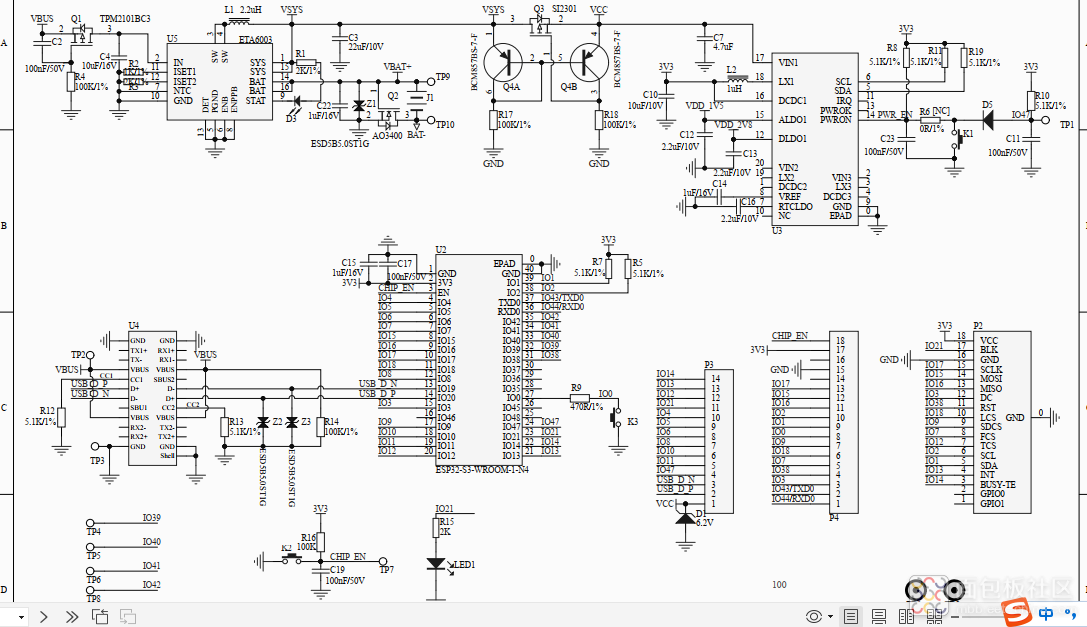Click the grayed-out next view icon
This screenshot has height=627, width=1087.
[x=128, y=616]
